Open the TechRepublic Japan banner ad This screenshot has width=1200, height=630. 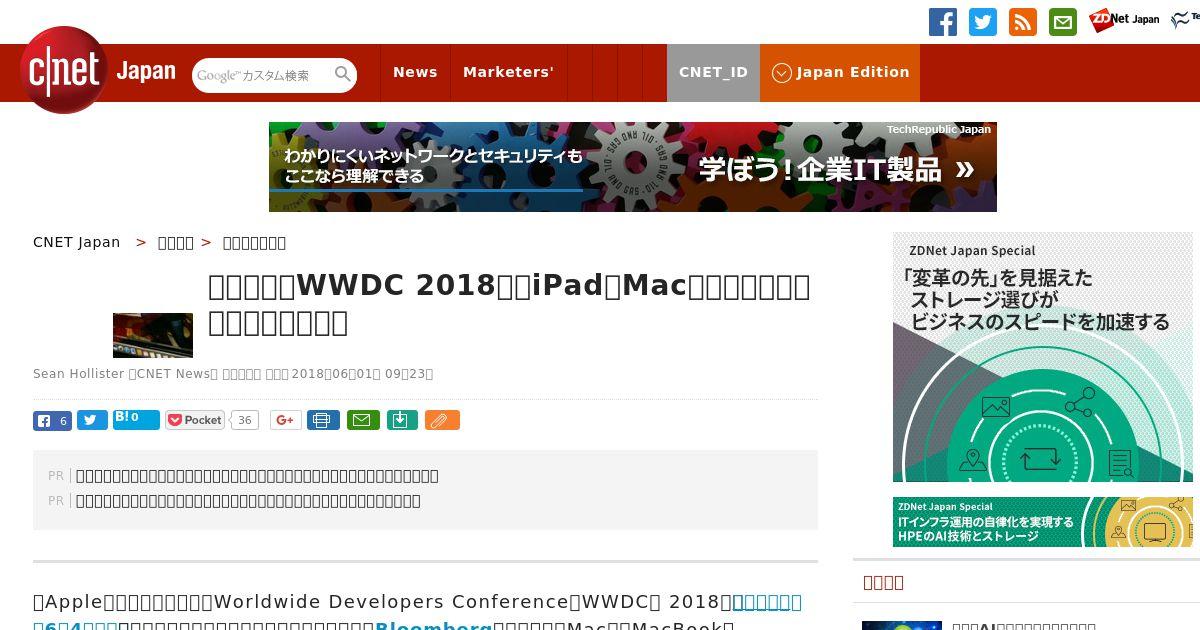pyautogui.click(x=633, y=167)
